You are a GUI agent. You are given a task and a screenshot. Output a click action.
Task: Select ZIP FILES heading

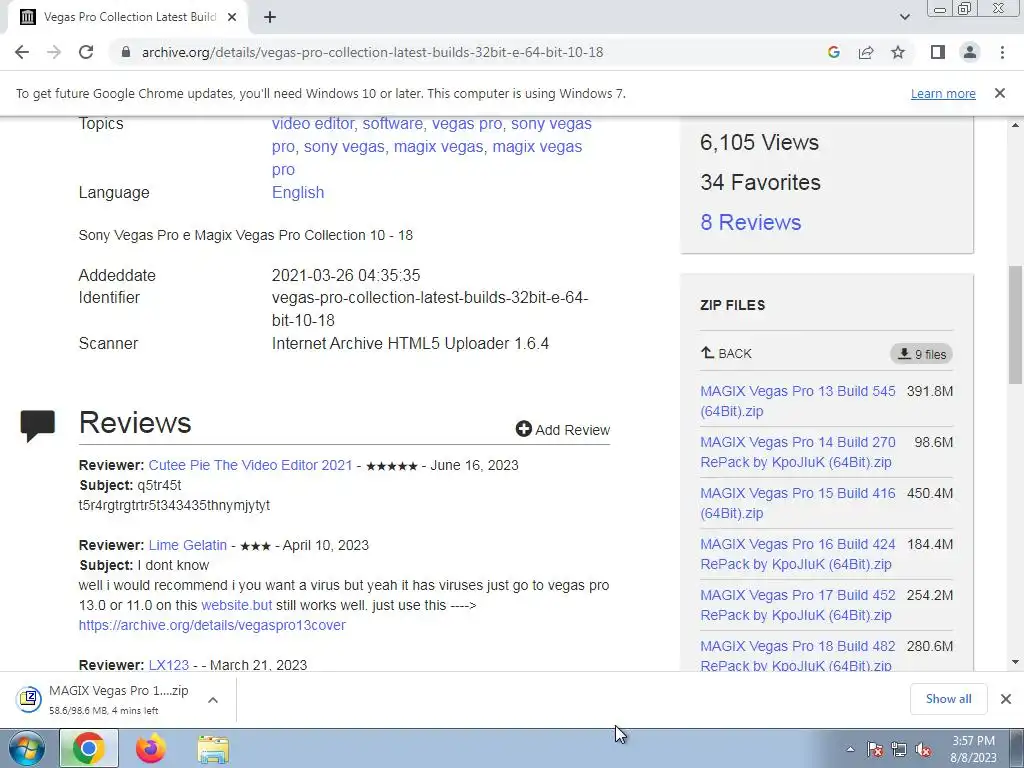[733, 305]
